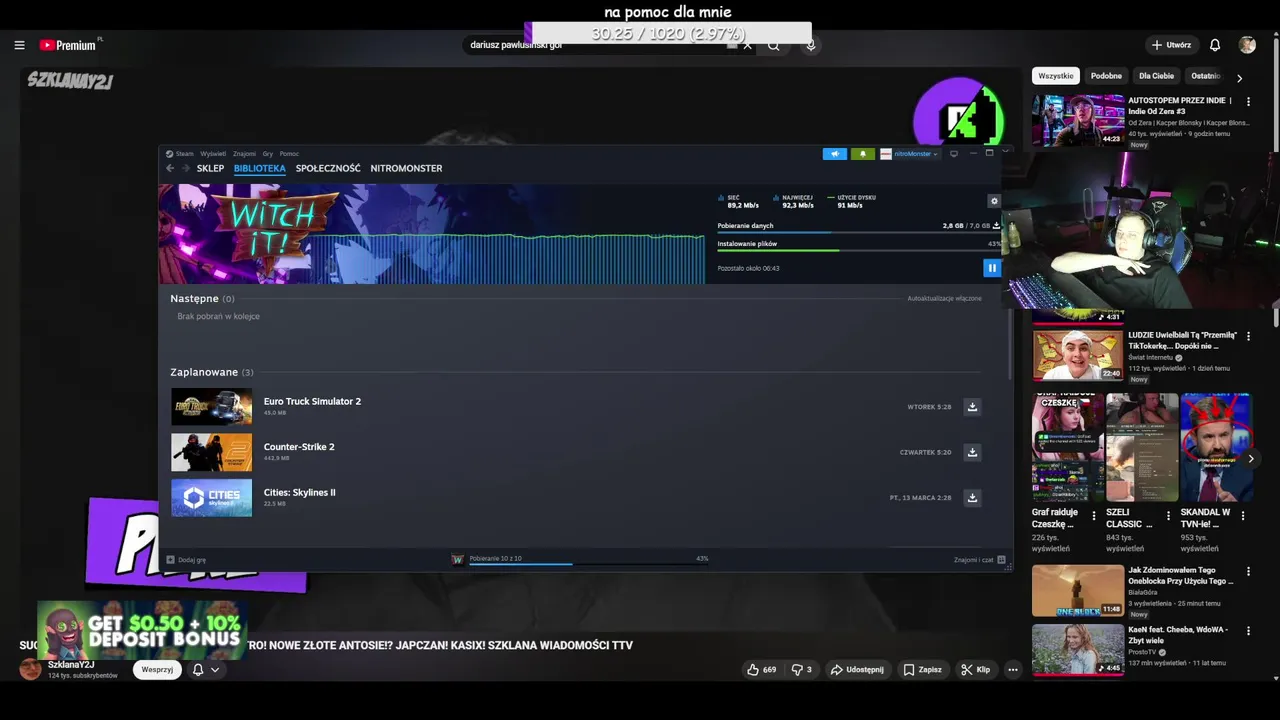Download Counter-Strike 2 update now

pos(971,452)
